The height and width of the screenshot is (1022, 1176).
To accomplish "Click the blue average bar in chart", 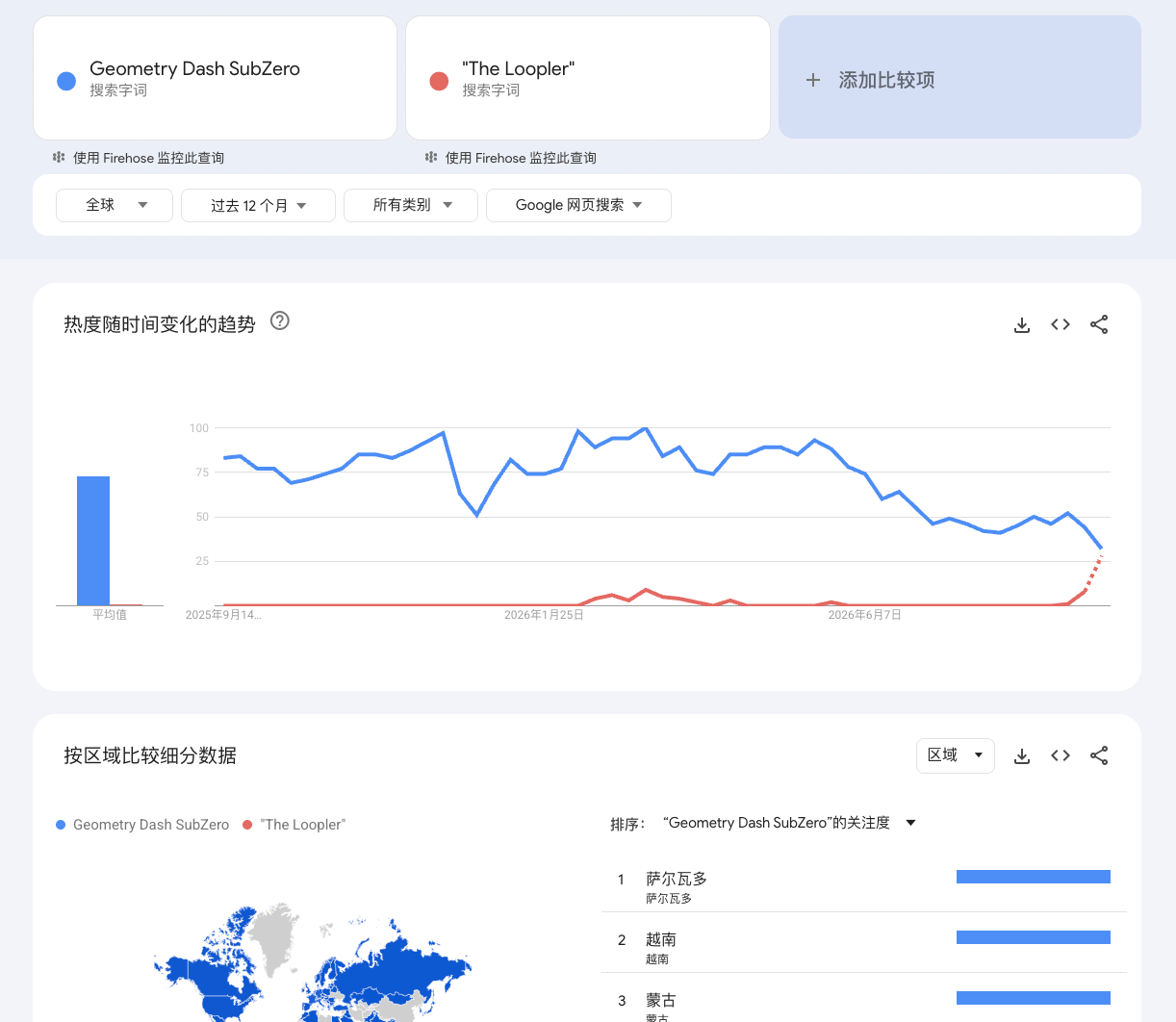I will [93, 541].
